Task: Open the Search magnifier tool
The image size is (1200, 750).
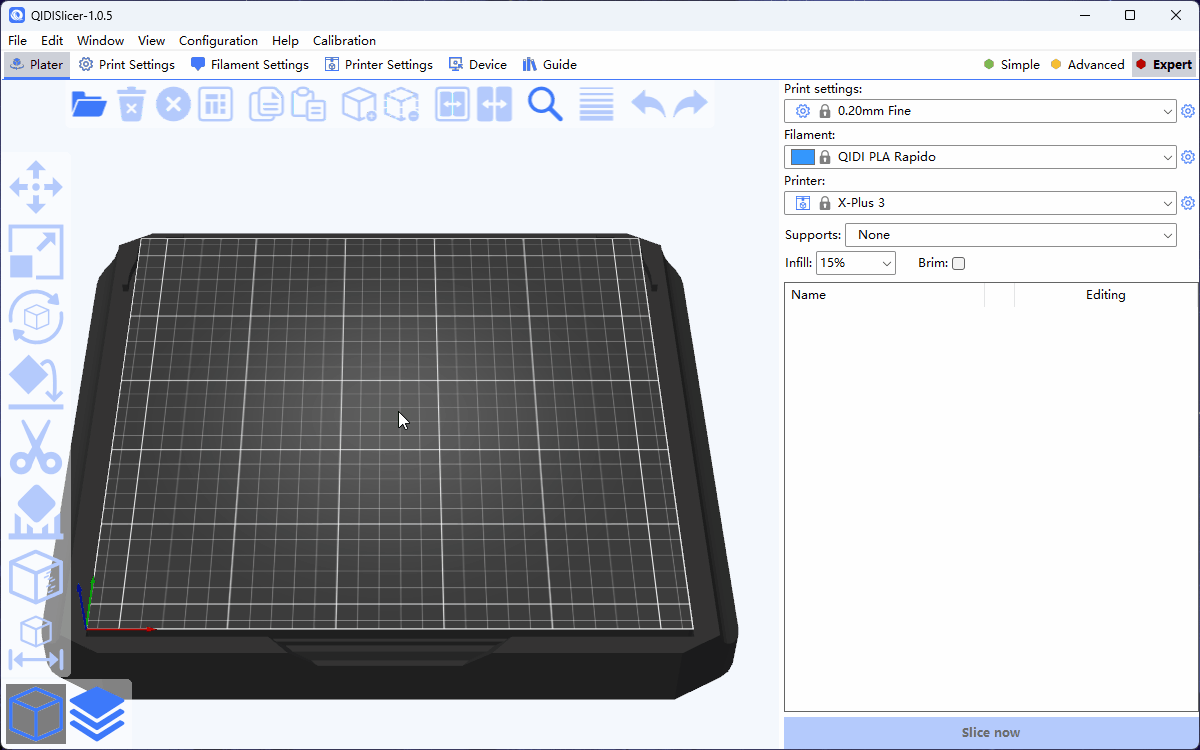Action: 545,104
